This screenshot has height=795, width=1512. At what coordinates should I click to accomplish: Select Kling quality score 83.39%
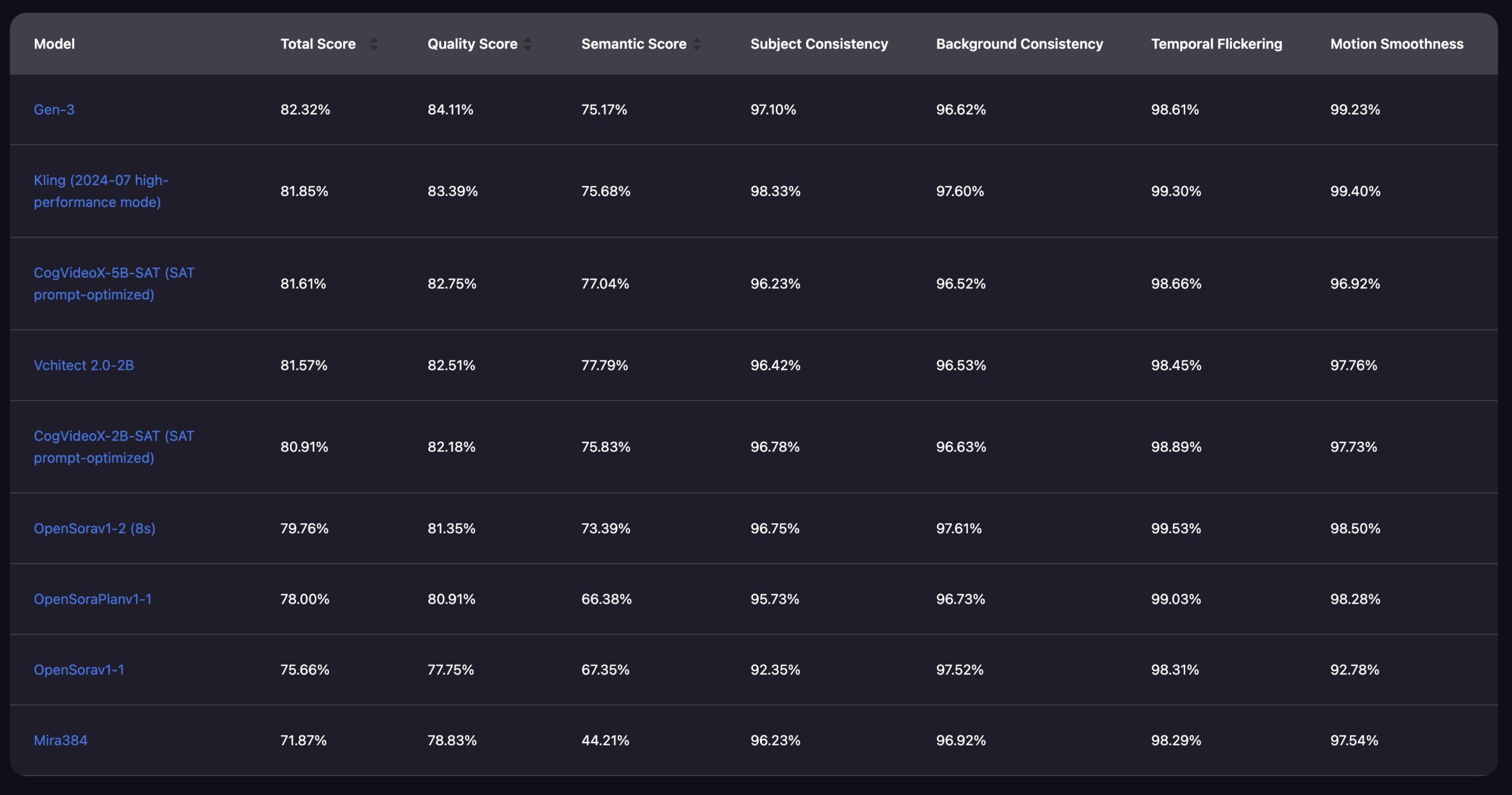[x=452, y=191]
